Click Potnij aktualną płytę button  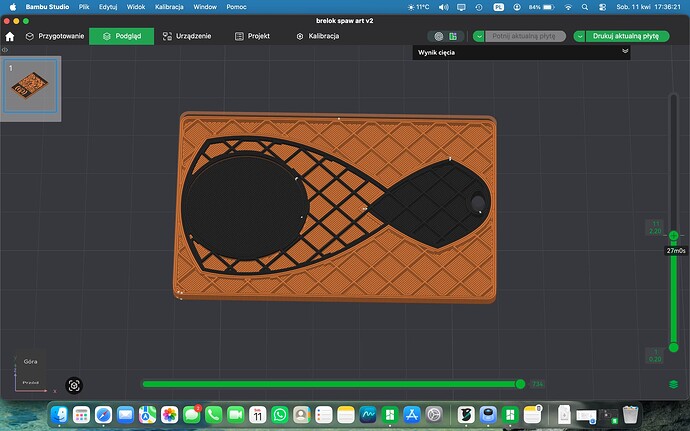pyautogui.click(x=525, y=37)
